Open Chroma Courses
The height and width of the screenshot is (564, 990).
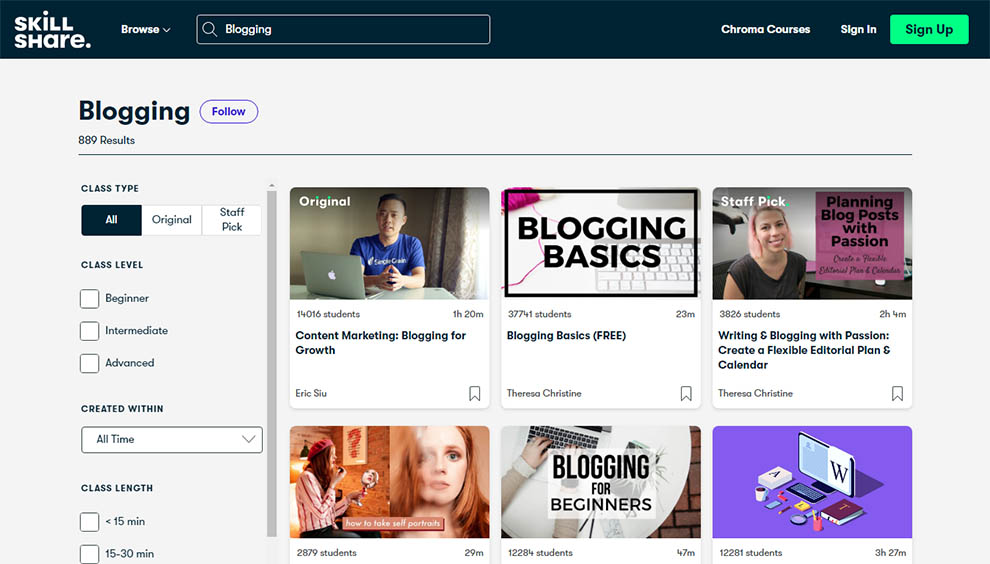pos(765,29)
